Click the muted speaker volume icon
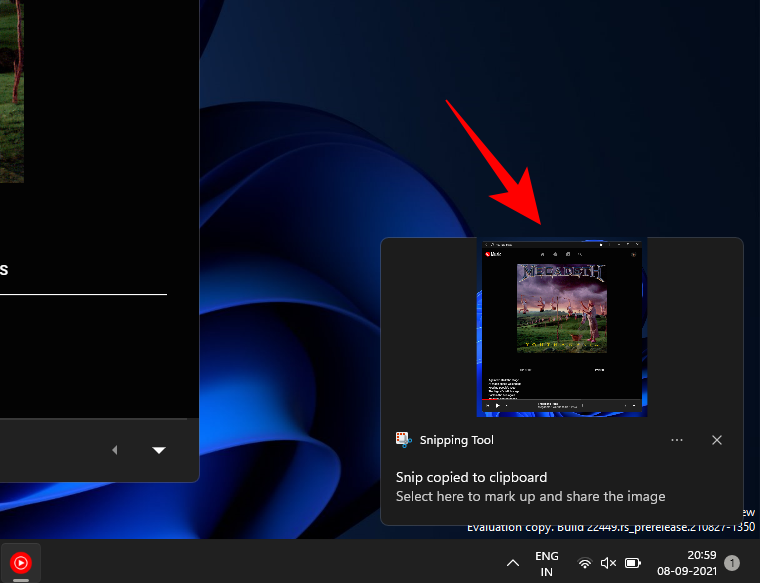Image resolution: width=760 pixels, height=583 pixels. point(608,563)
